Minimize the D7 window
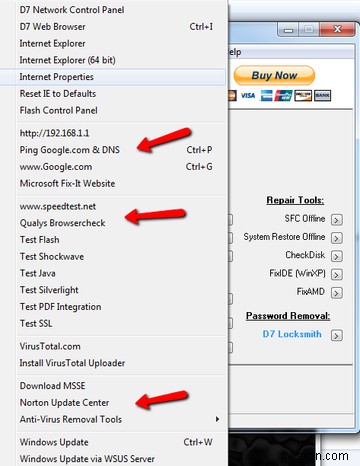360x466 pixels. coord(288,30)
